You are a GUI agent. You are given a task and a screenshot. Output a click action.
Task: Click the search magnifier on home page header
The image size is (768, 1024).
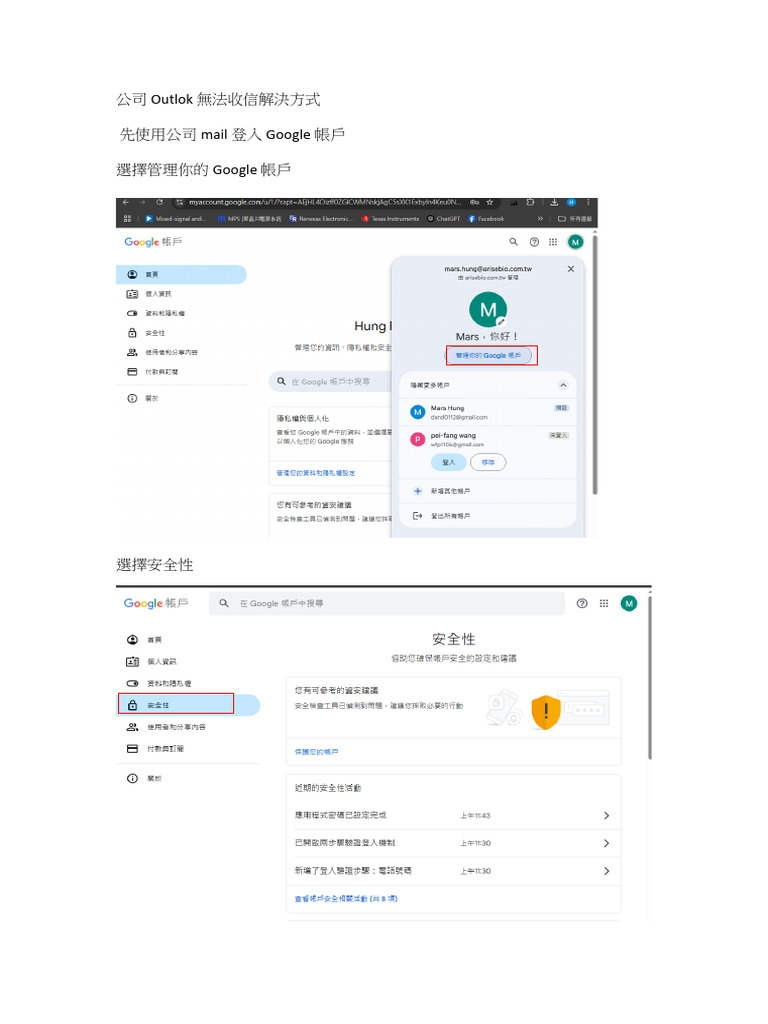pyautogui.click(x=514, y=242)
